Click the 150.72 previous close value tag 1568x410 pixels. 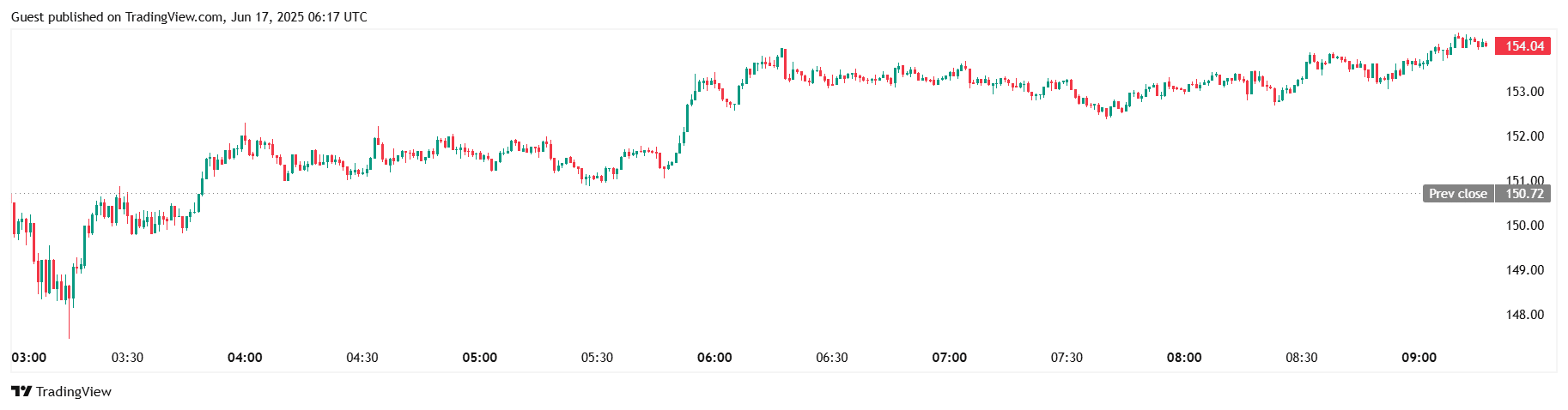[x=1523, y=194]
